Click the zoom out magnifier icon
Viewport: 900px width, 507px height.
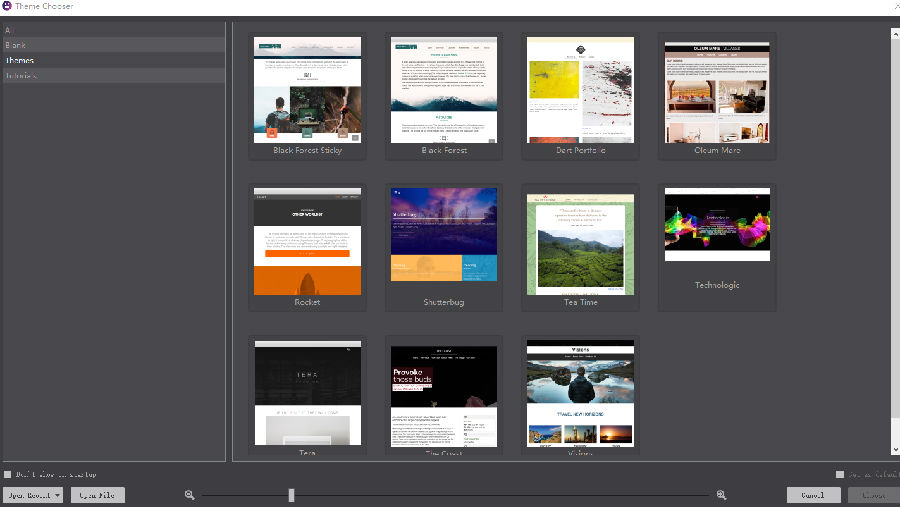189,495
